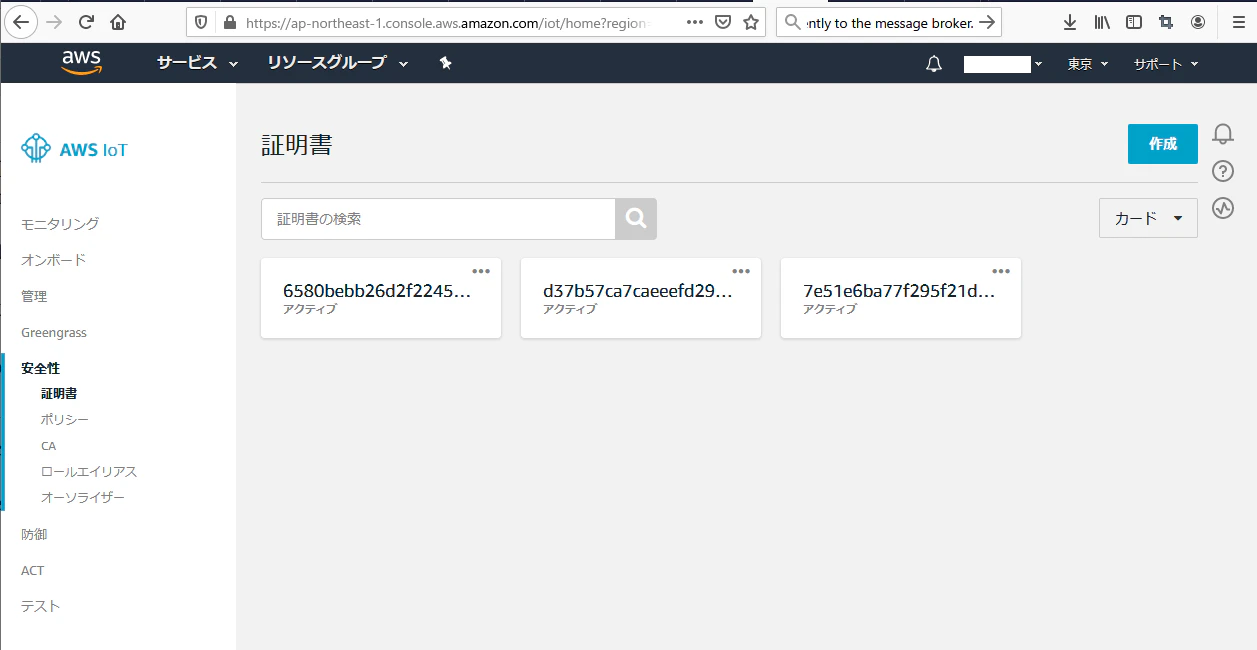Click the search bar magnifier icon
The image size is (1257, 650).
pos(792,21)
